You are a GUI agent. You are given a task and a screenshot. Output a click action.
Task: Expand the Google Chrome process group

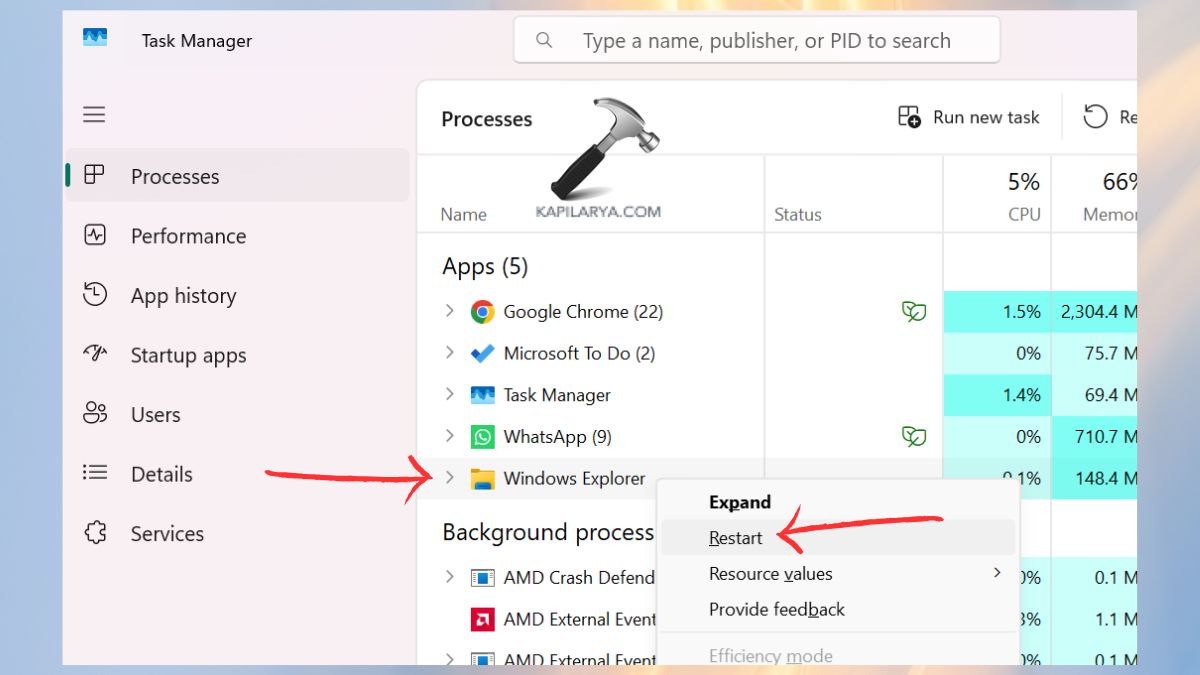pos(449,311)
